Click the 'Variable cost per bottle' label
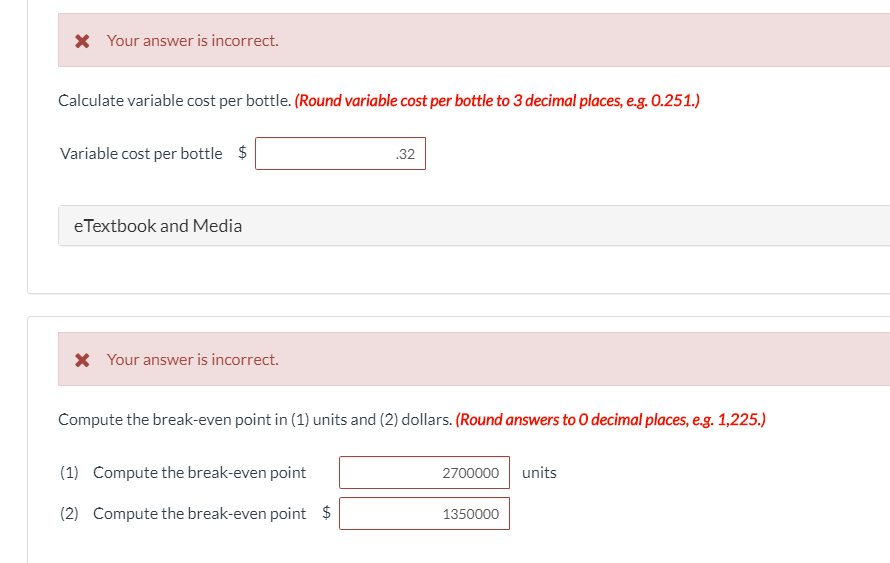 point(141,153)
